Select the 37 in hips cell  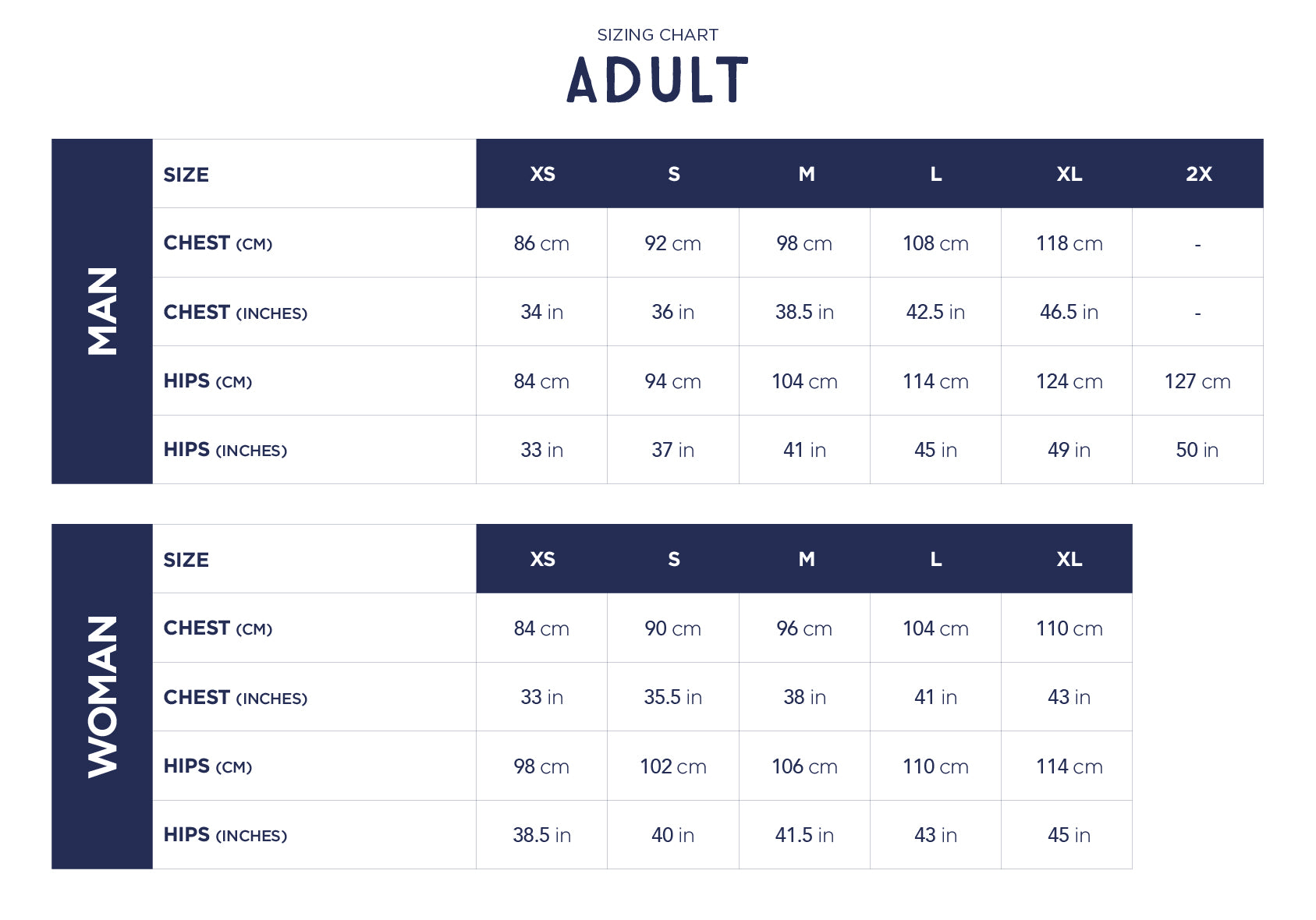(x=672, y=450)
